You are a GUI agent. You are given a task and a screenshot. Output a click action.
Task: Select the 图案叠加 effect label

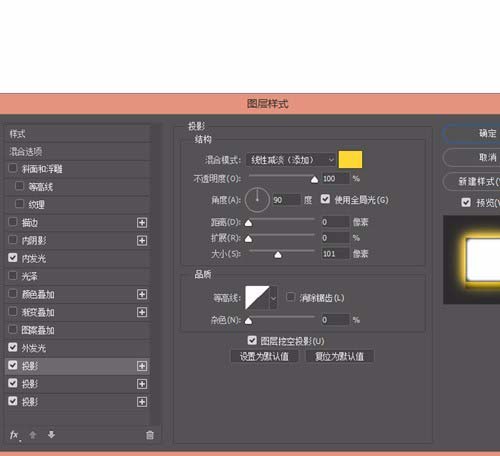(38, 330)
